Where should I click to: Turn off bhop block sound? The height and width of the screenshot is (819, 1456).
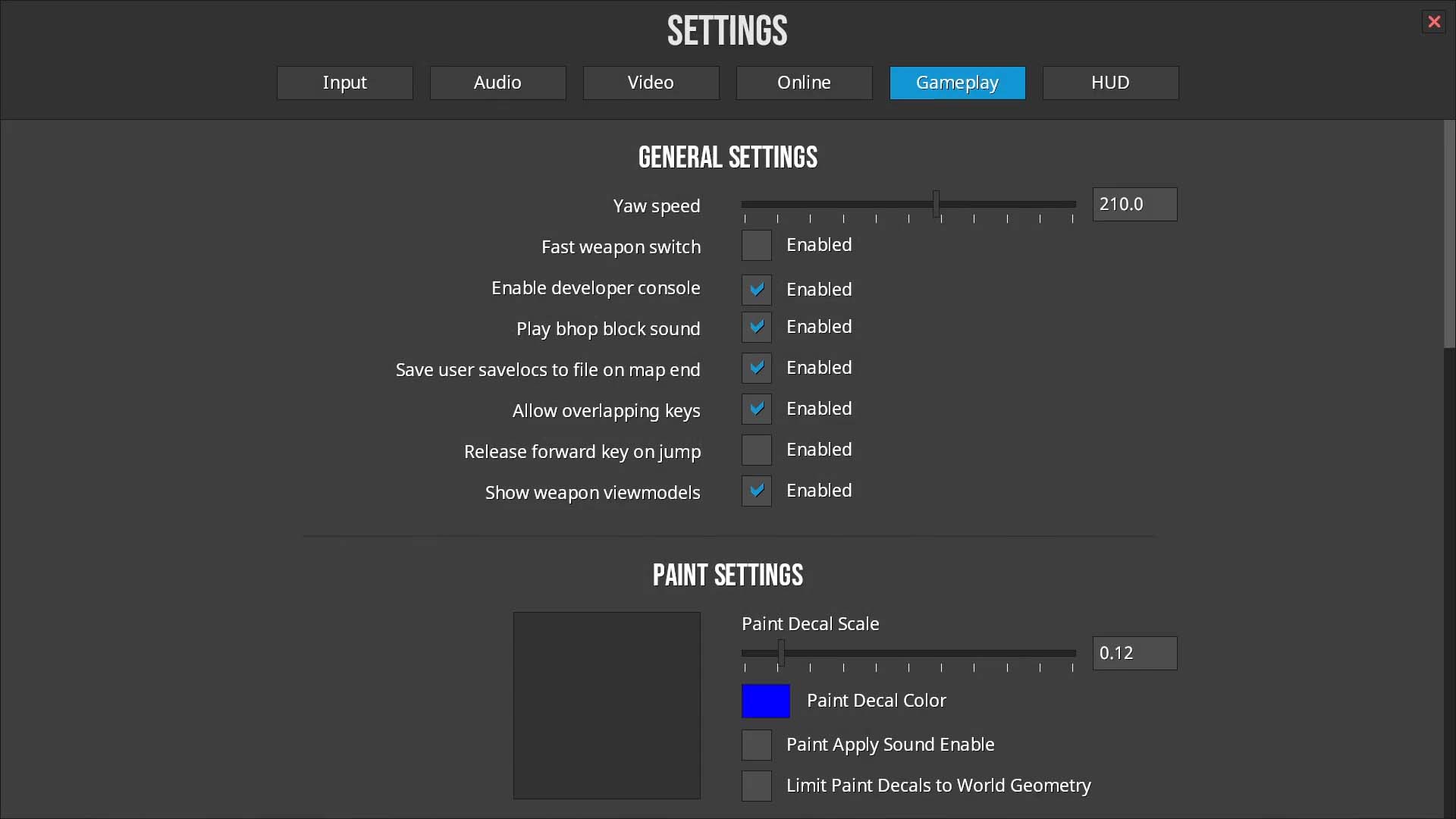click(x=756, y=326)
